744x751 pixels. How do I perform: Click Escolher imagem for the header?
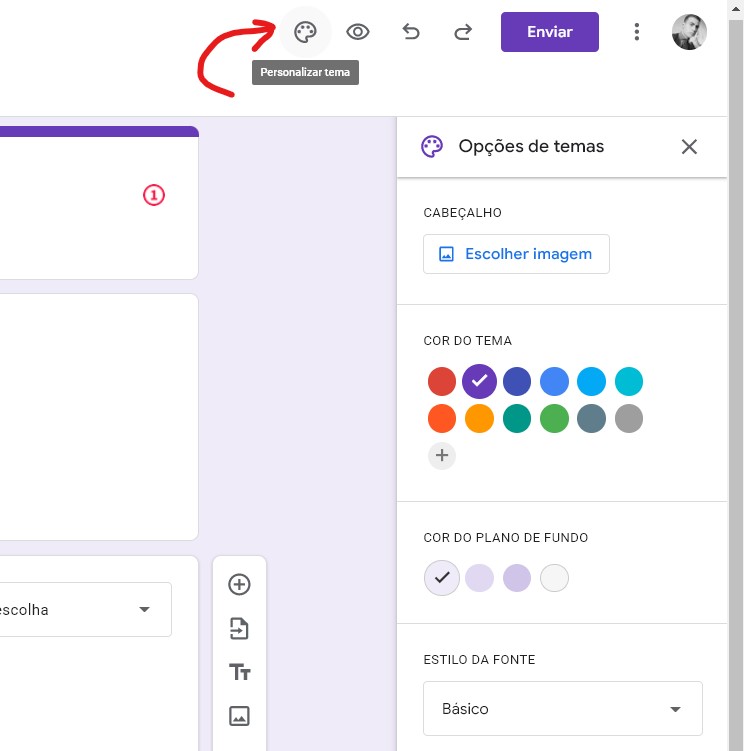click(516, 254)
